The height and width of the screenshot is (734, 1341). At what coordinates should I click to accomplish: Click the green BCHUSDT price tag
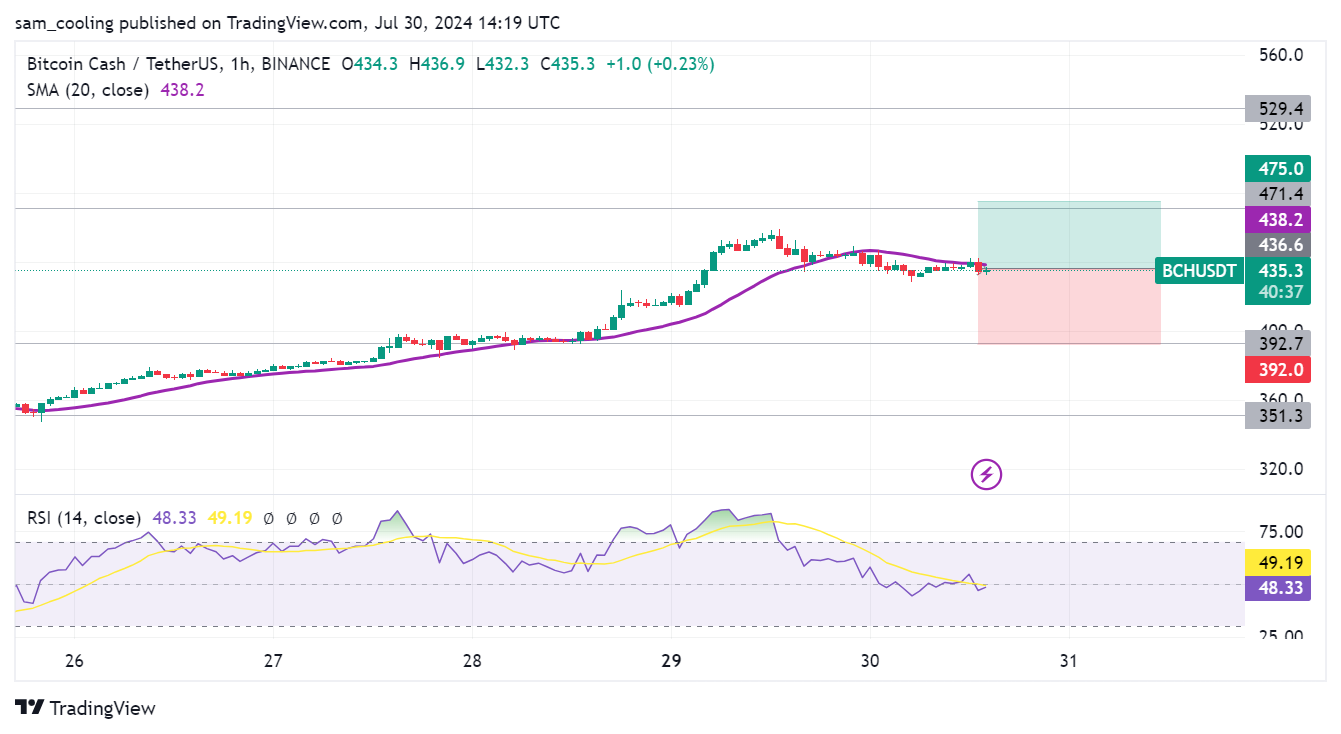pyautogui.click(x=1199, y=270)
